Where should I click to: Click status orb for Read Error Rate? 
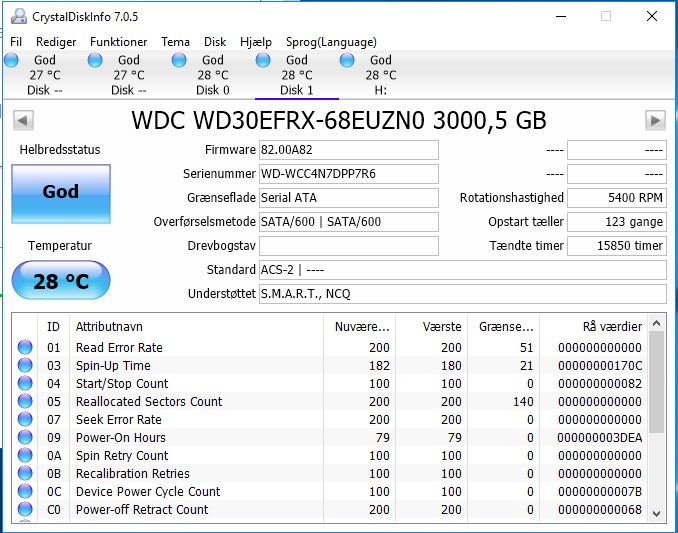click(x=25, y=347)
